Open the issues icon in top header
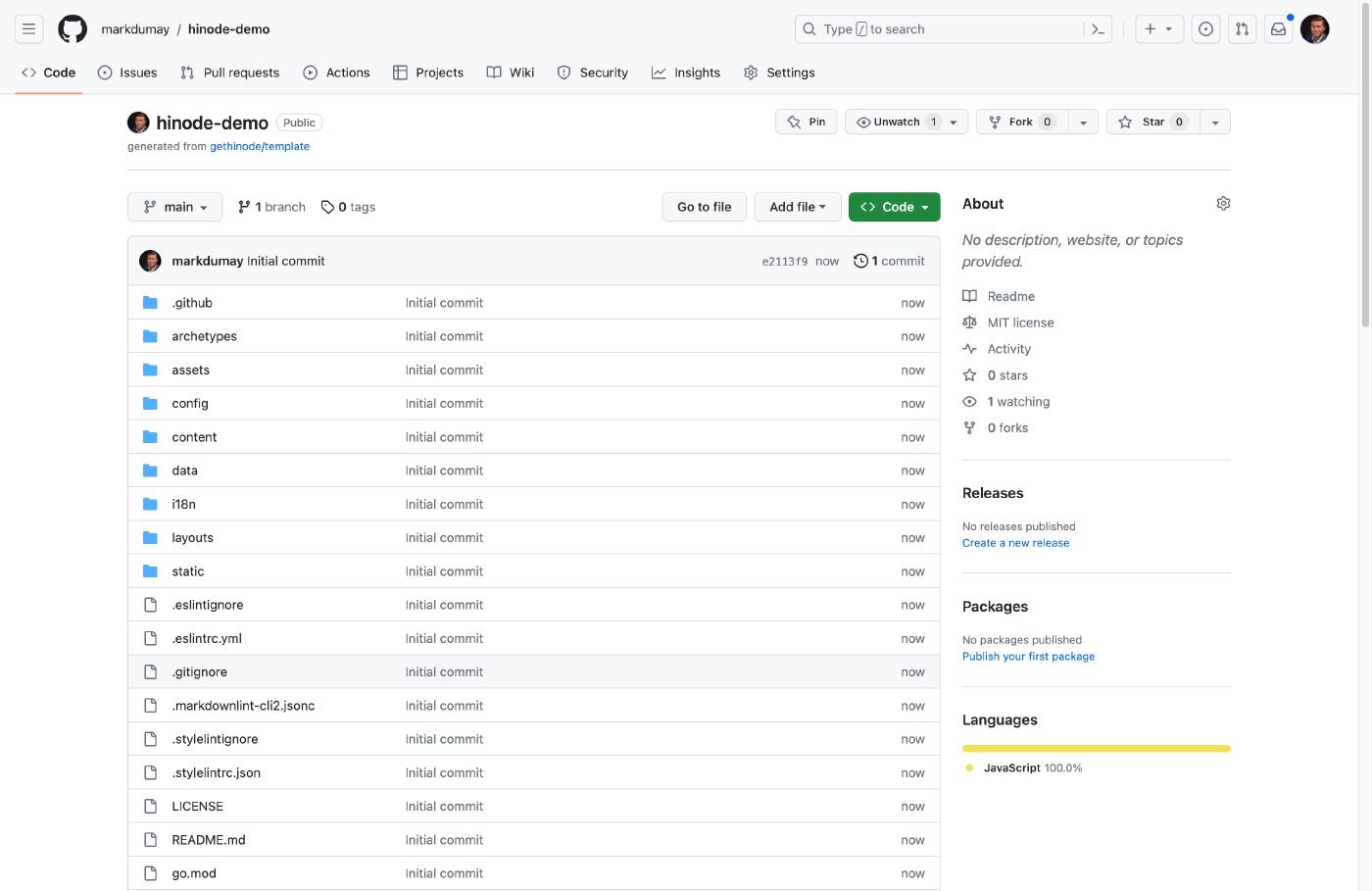The width and height of the screenshot is (1372, 891). (x=1205, y=29)
